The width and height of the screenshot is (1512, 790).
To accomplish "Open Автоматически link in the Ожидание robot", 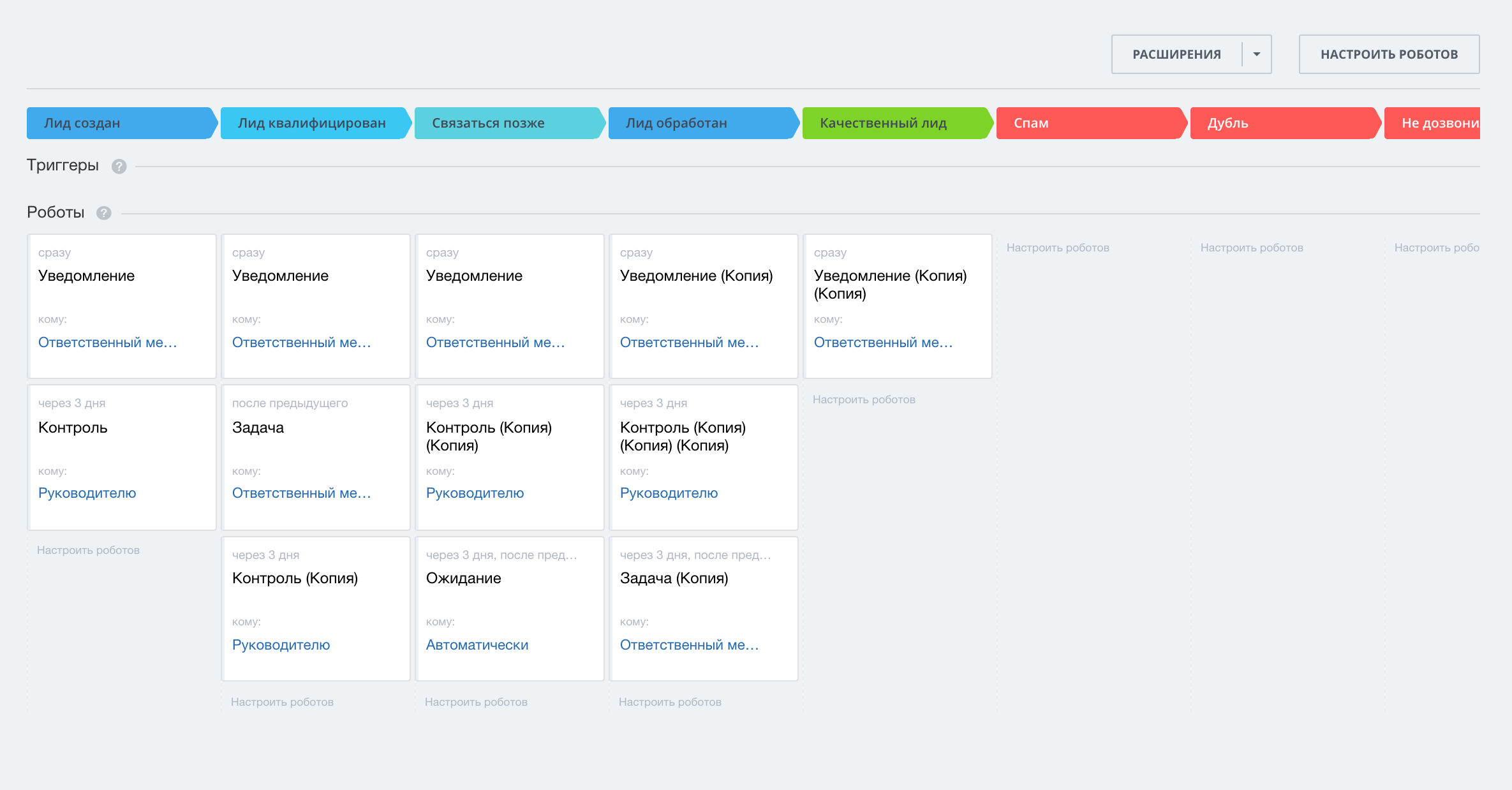I will coord(477,645).
